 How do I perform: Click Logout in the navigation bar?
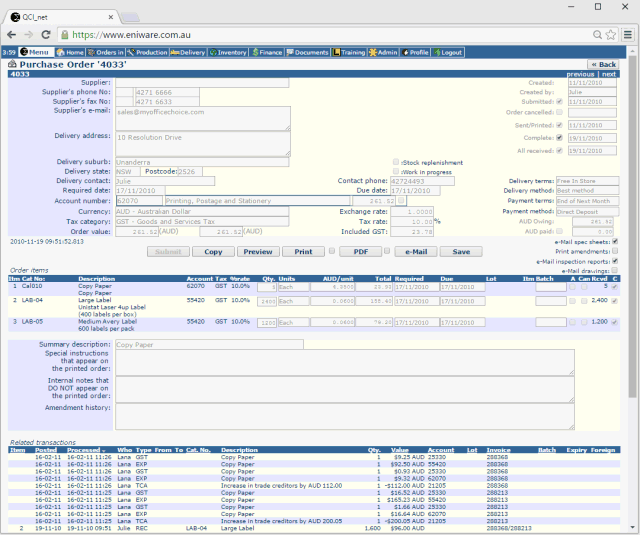(x=448, y=52)
